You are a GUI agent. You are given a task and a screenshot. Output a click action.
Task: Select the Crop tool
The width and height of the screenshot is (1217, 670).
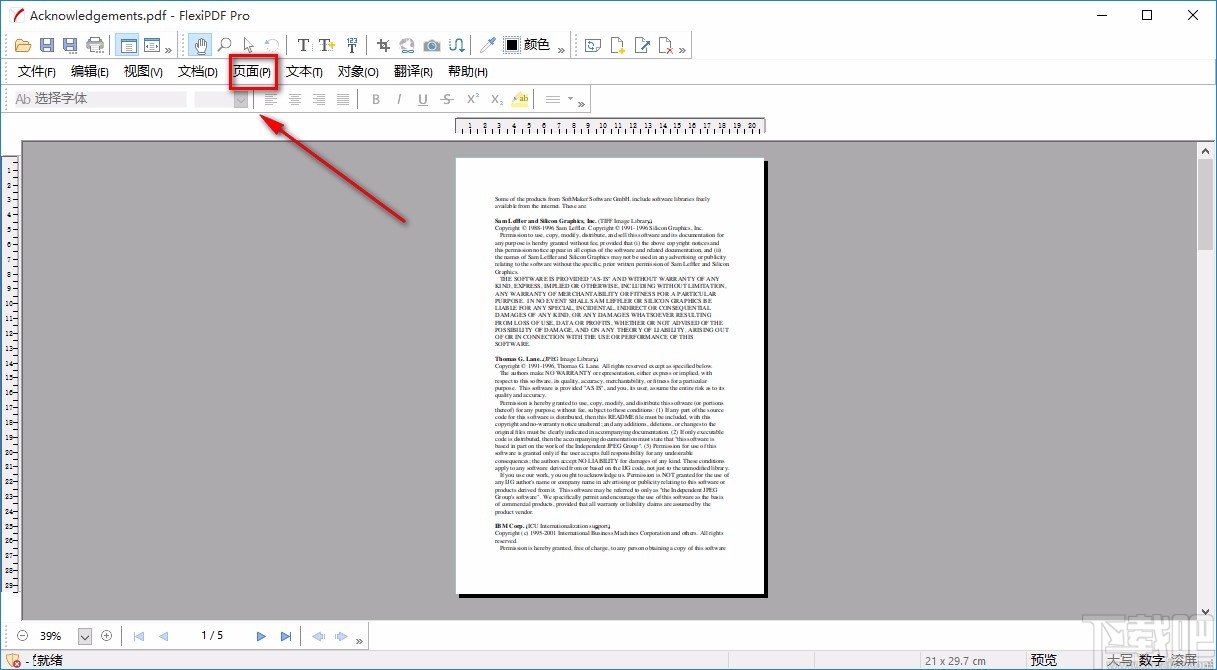(x=383, y=45)
